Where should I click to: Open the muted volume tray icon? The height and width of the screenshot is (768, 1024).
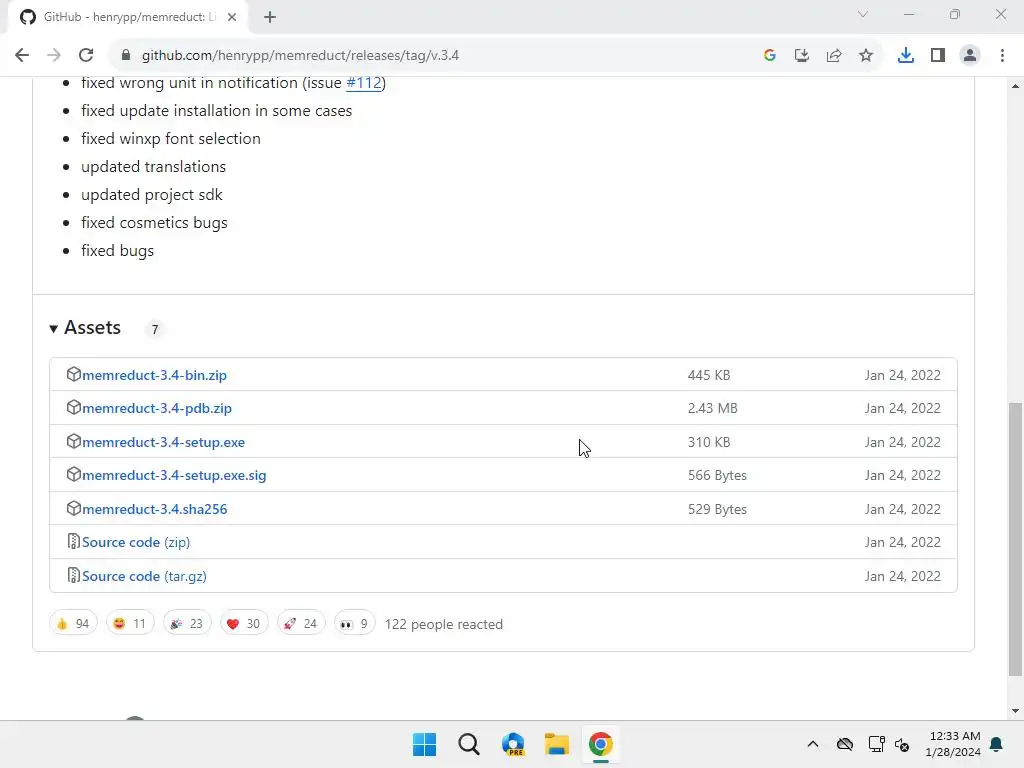coord(902,744)
